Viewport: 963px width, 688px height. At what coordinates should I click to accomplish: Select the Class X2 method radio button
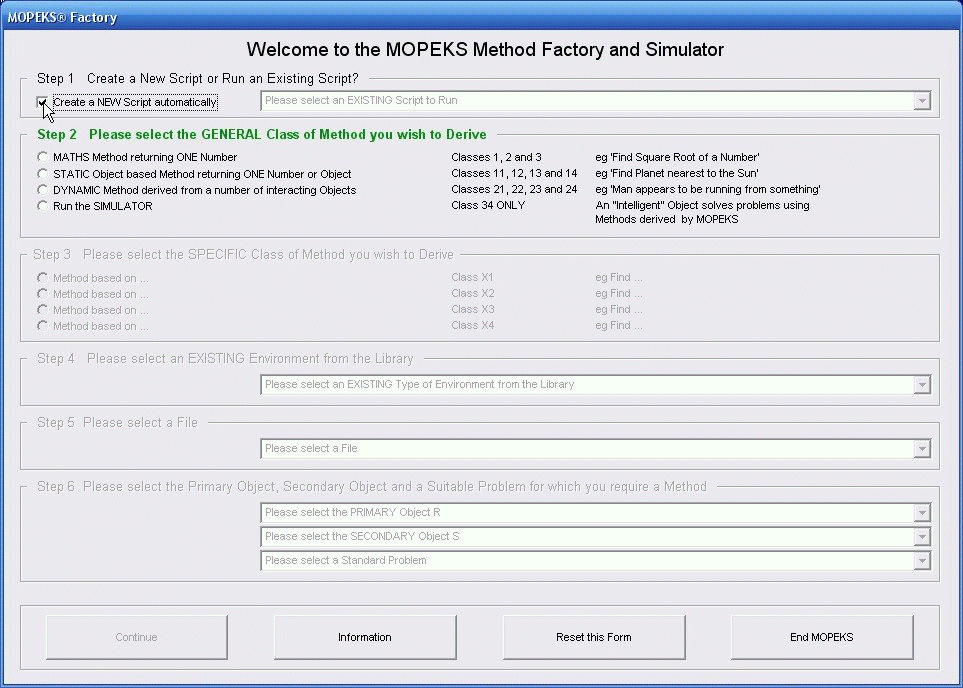[42, 294]
